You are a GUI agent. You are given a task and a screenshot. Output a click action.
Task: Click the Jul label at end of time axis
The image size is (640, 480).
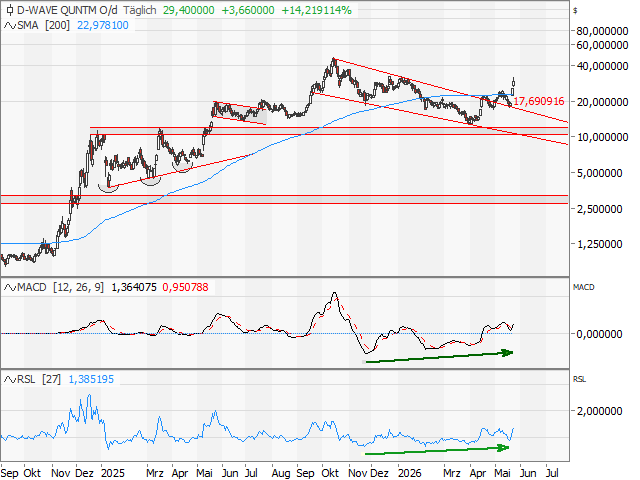coord(552,473)
